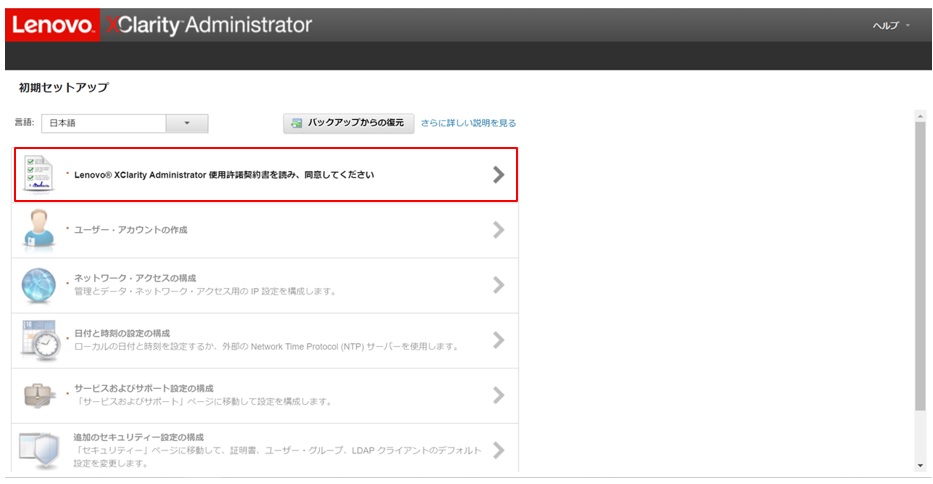Click the service and support briefcase icon
Screen dimensions: 933x484
(39, 395)
